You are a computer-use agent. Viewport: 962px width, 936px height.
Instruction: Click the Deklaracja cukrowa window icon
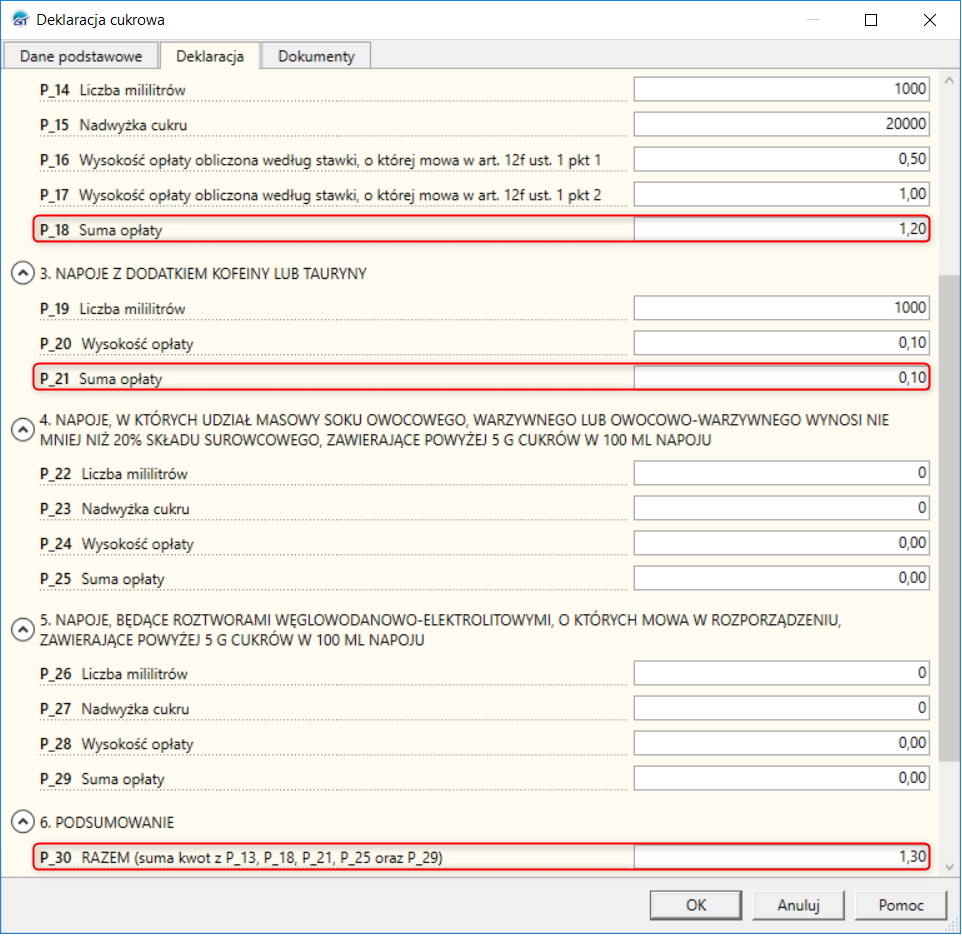point(20,20)
